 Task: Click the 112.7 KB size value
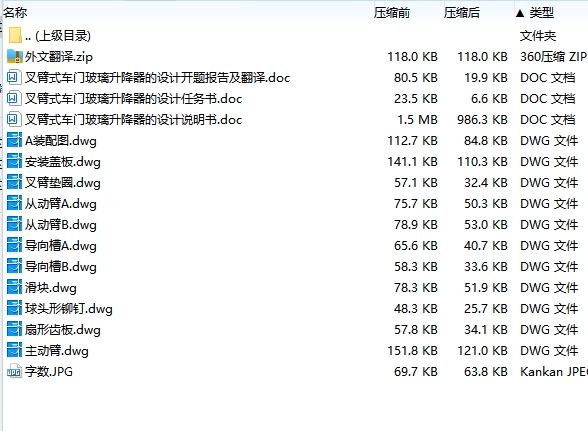[412, 140]
